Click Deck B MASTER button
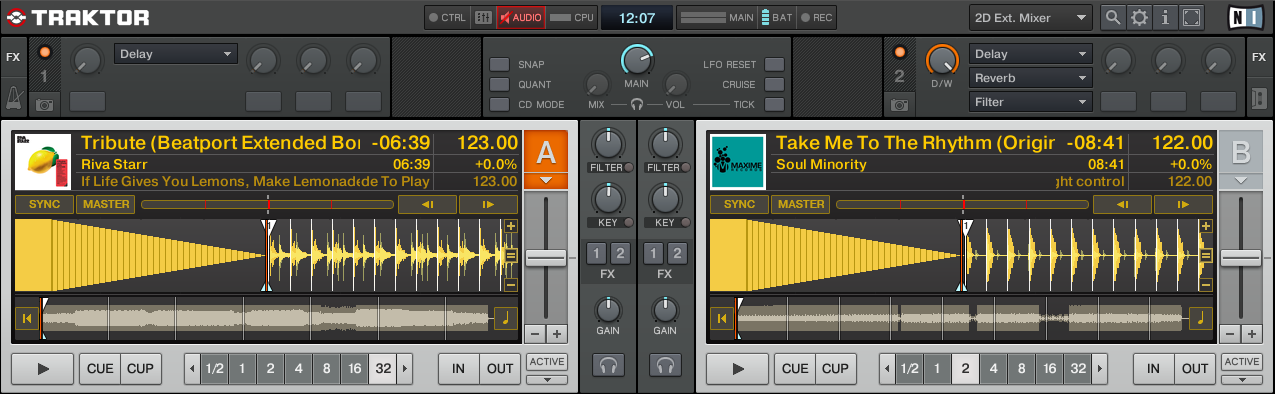1275x394 pixels. (801, 204)
